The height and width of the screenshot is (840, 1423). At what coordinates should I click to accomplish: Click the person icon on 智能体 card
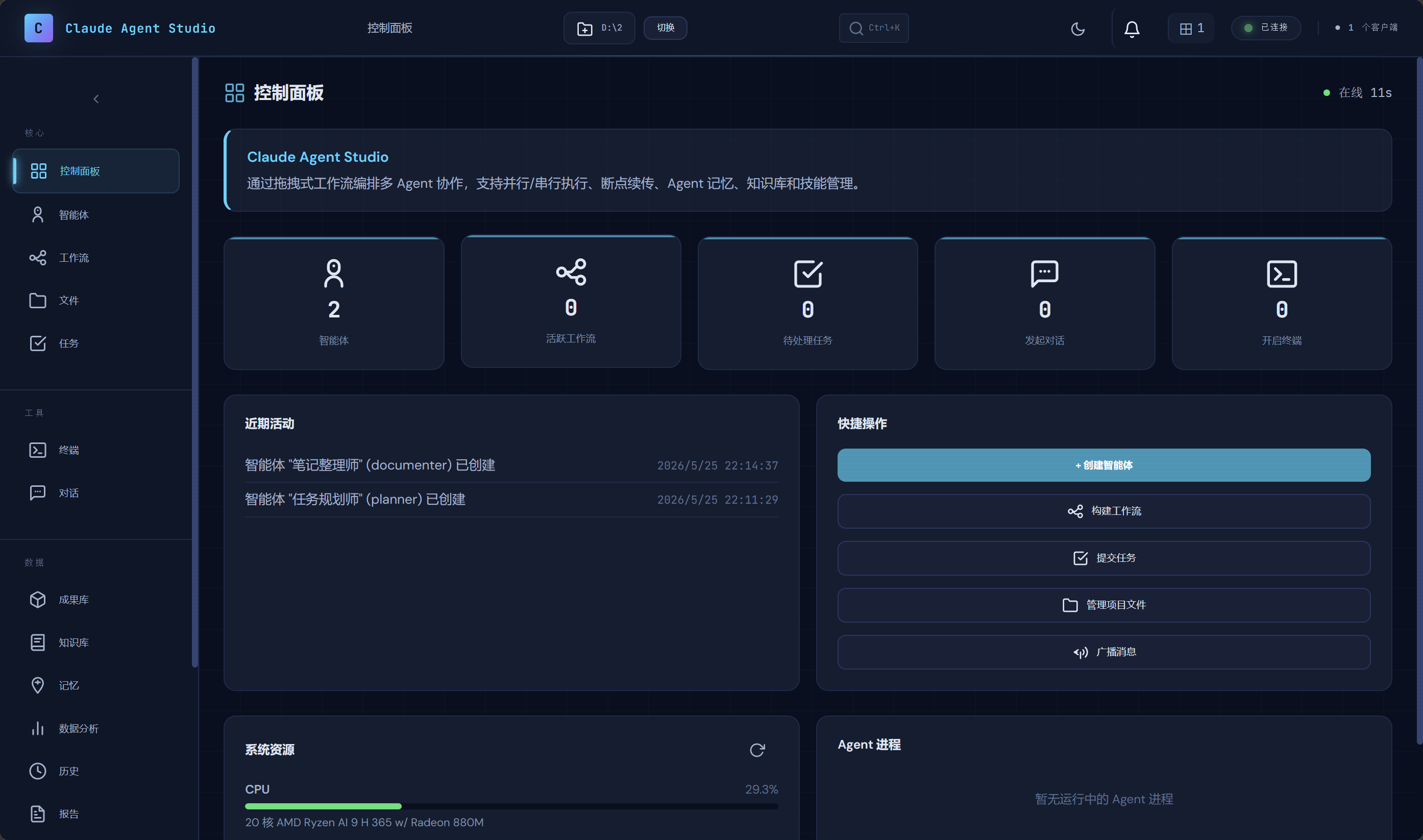(334, 274)
